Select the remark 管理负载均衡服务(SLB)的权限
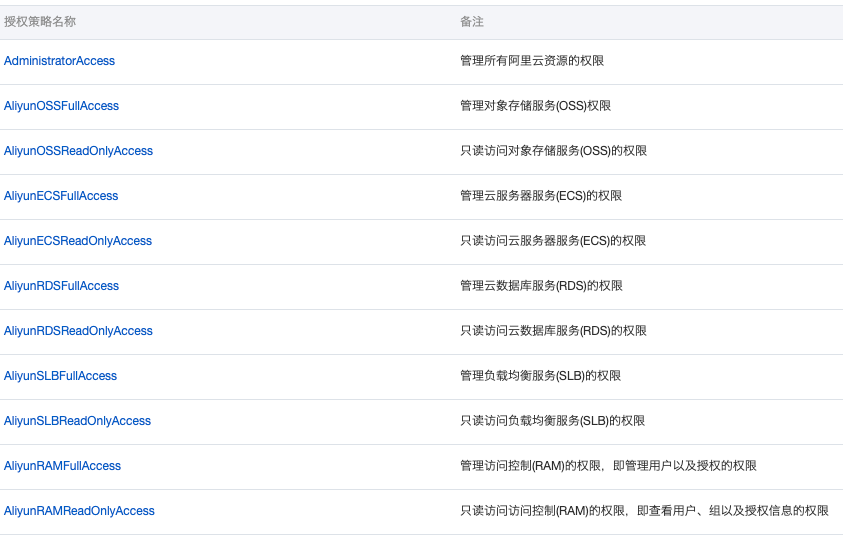The height and width of the screenshot is (546, 843). (541, 376)
